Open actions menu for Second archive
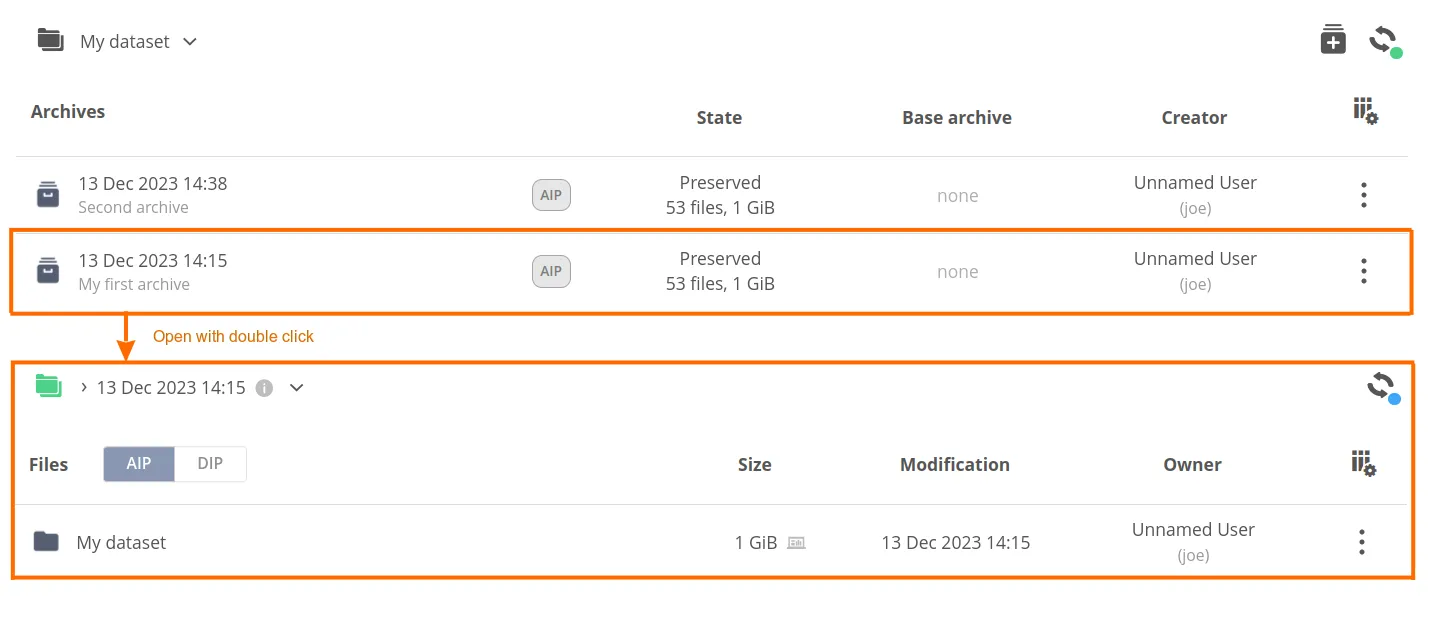The width and height of the screenshot is (1441, 620). (1363, 195)
